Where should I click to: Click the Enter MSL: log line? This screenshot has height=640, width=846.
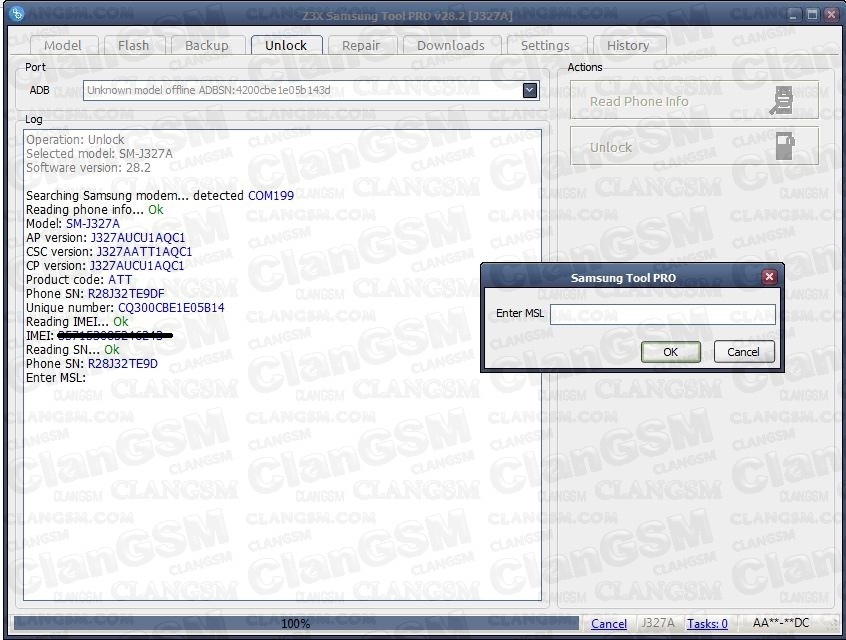[x=56, y=378]
